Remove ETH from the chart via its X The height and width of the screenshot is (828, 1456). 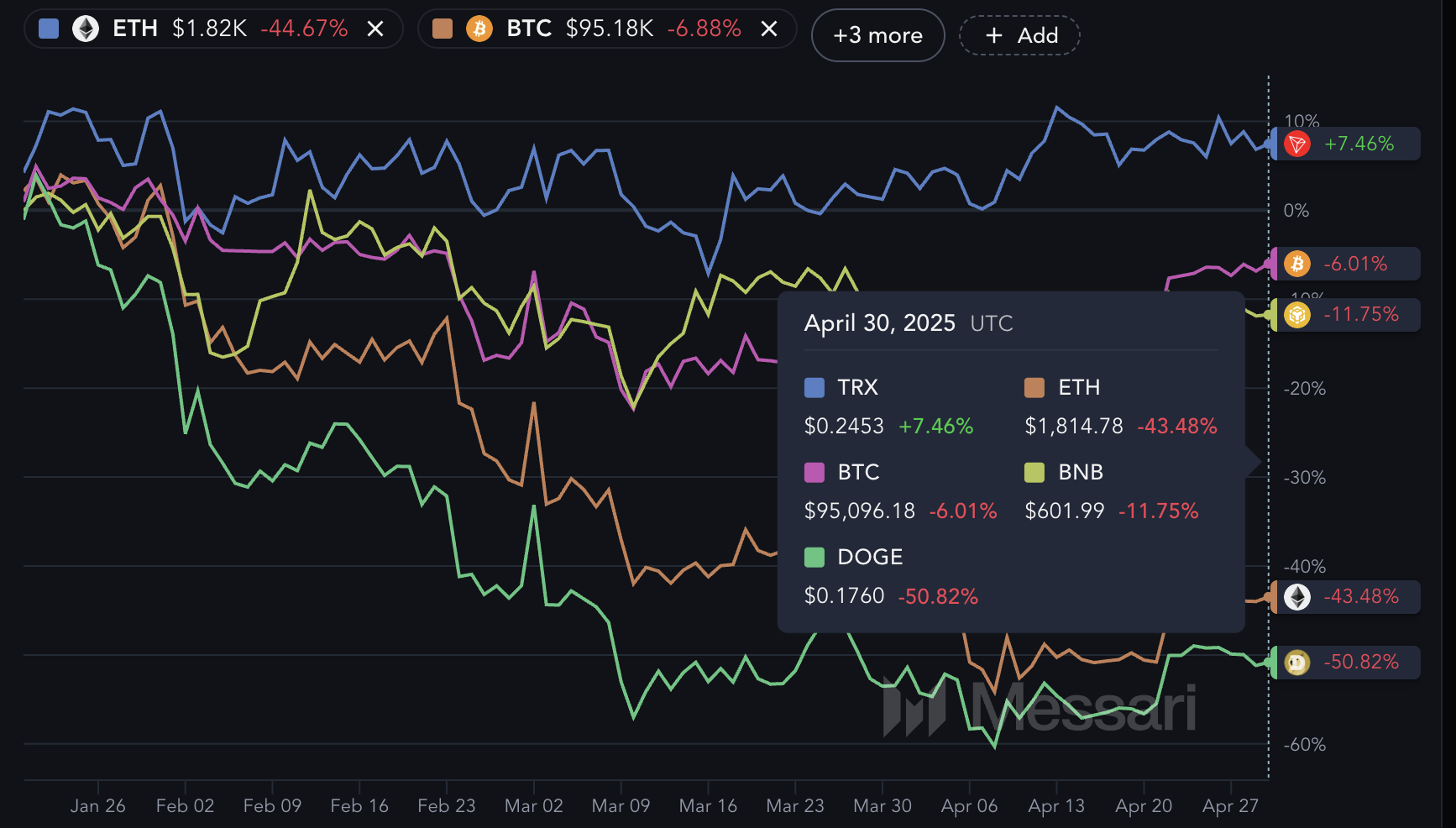click(377, 28)
